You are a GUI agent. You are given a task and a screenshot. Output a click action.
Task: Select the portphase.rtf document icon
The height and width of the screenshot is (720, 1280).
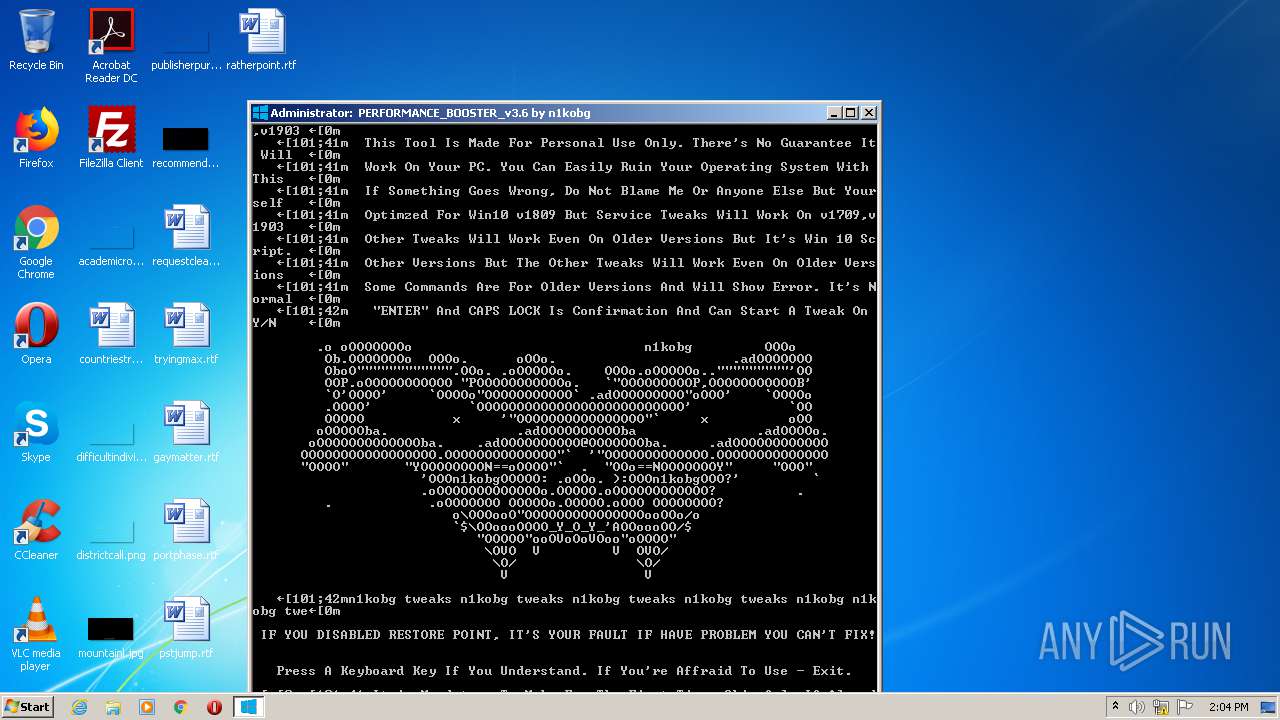pos(186,530)
